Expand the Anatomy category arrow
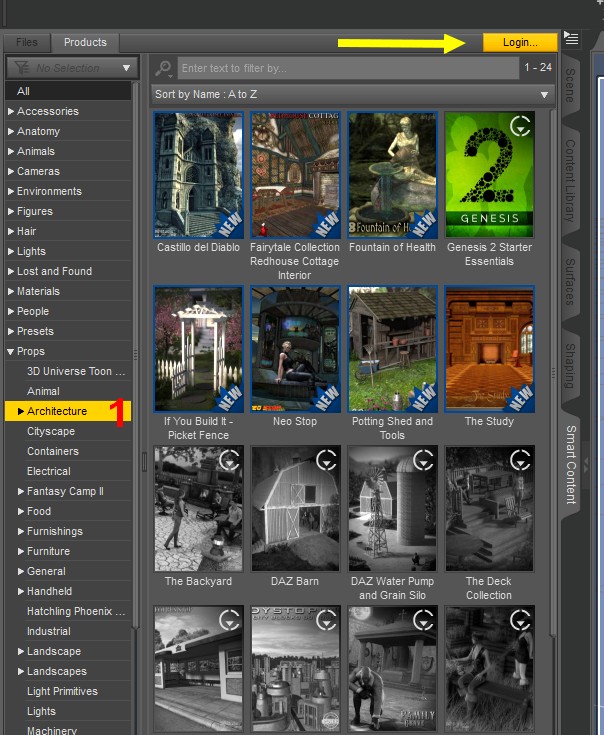The image size is (604, 735). (x=11, y=132)
